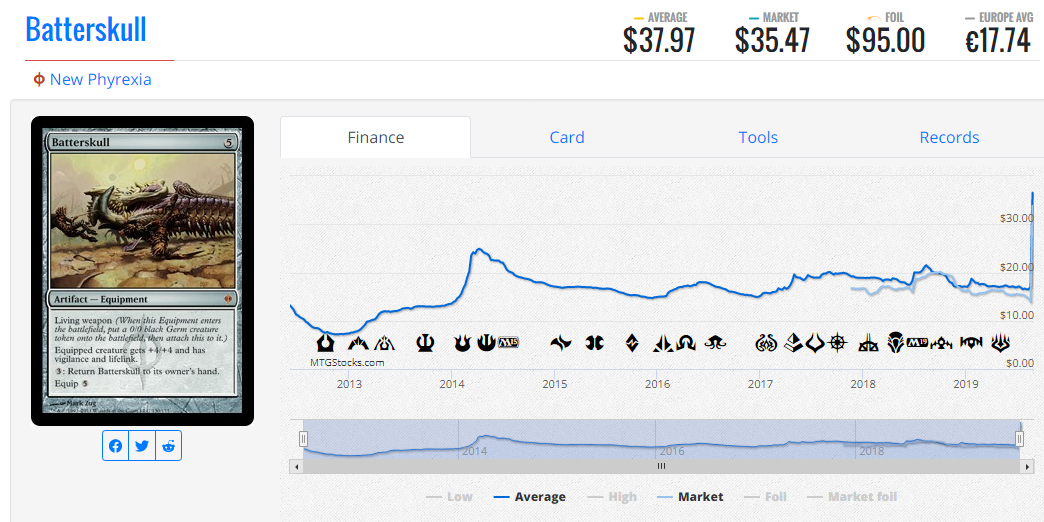Click the $35.47 market price
This screenshot has height=522, width=1044.
(772, 41)
